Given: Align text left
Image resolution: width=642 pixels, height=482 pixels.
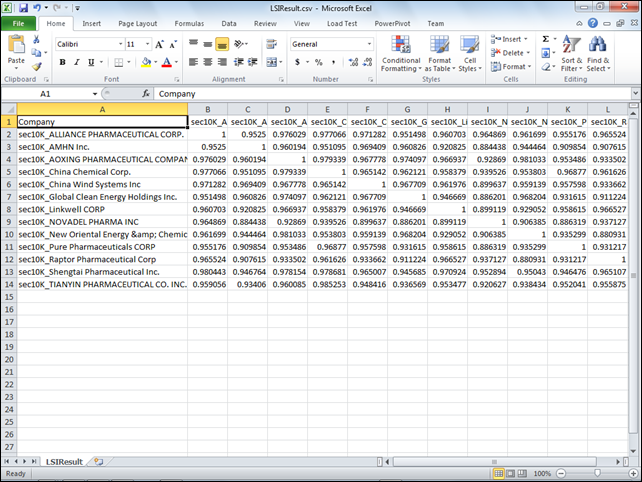Looking at the screenshot, I should (x=193, y=62).
